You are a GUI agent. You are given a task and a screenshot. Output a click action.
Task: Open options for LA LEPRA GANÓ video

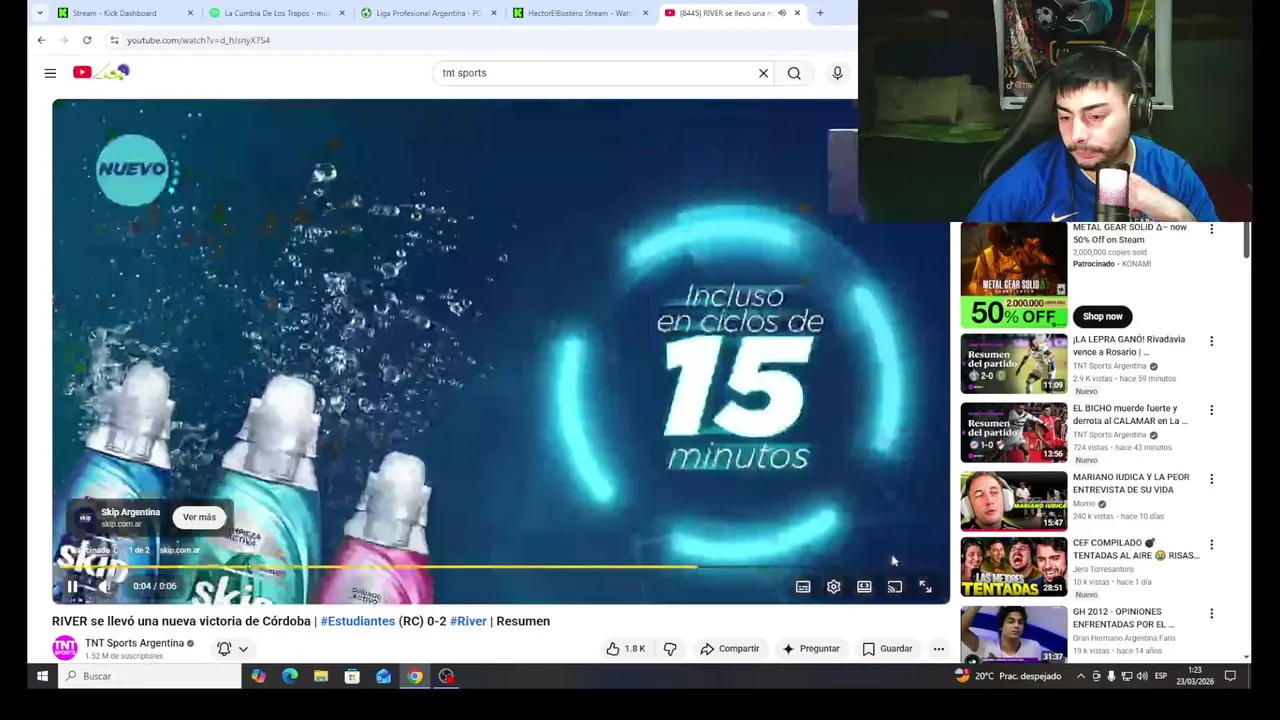click(1211, 341)
